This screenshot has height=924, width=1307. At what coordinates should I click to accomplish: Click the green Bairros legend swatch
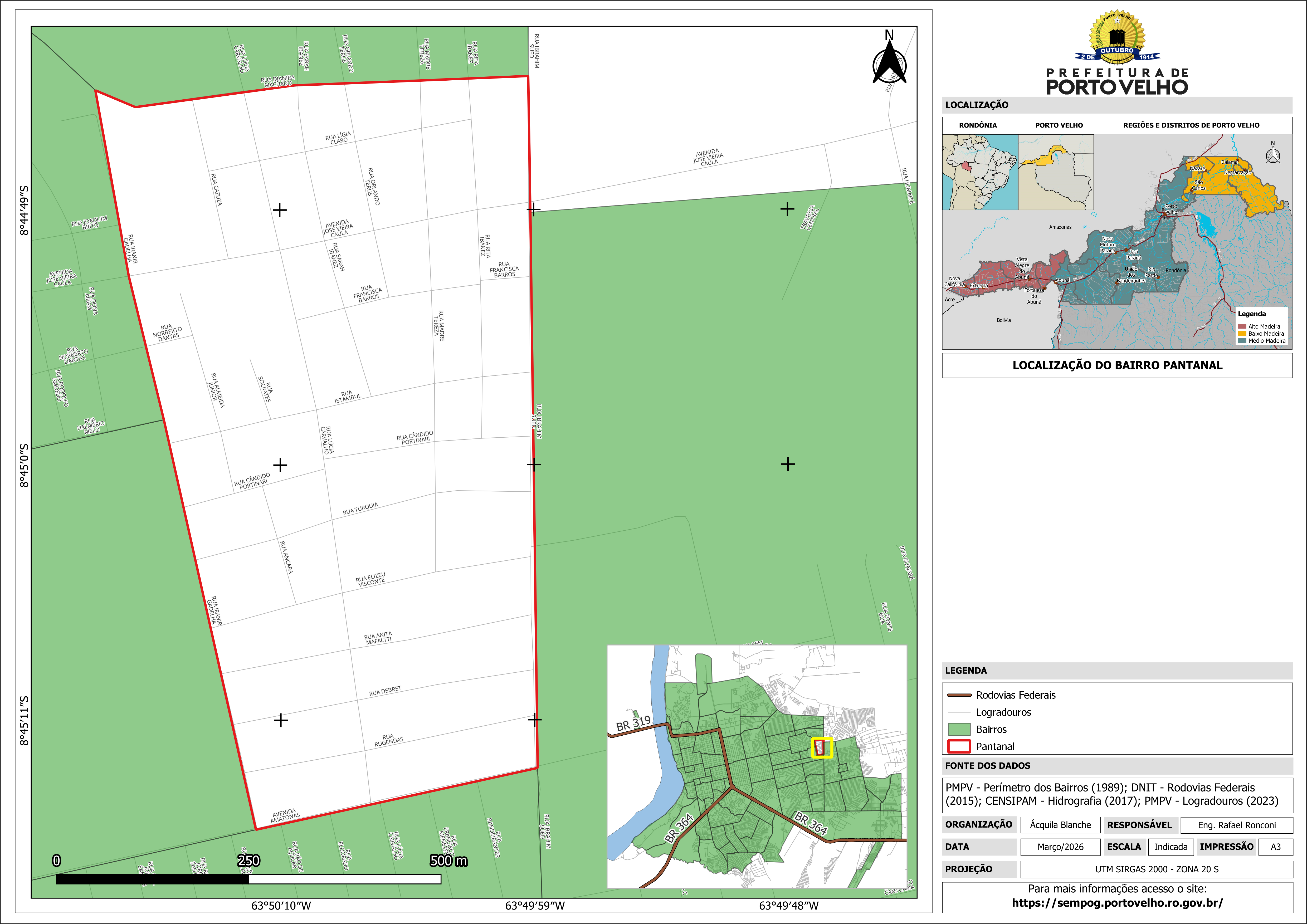(x=959, y=729)
